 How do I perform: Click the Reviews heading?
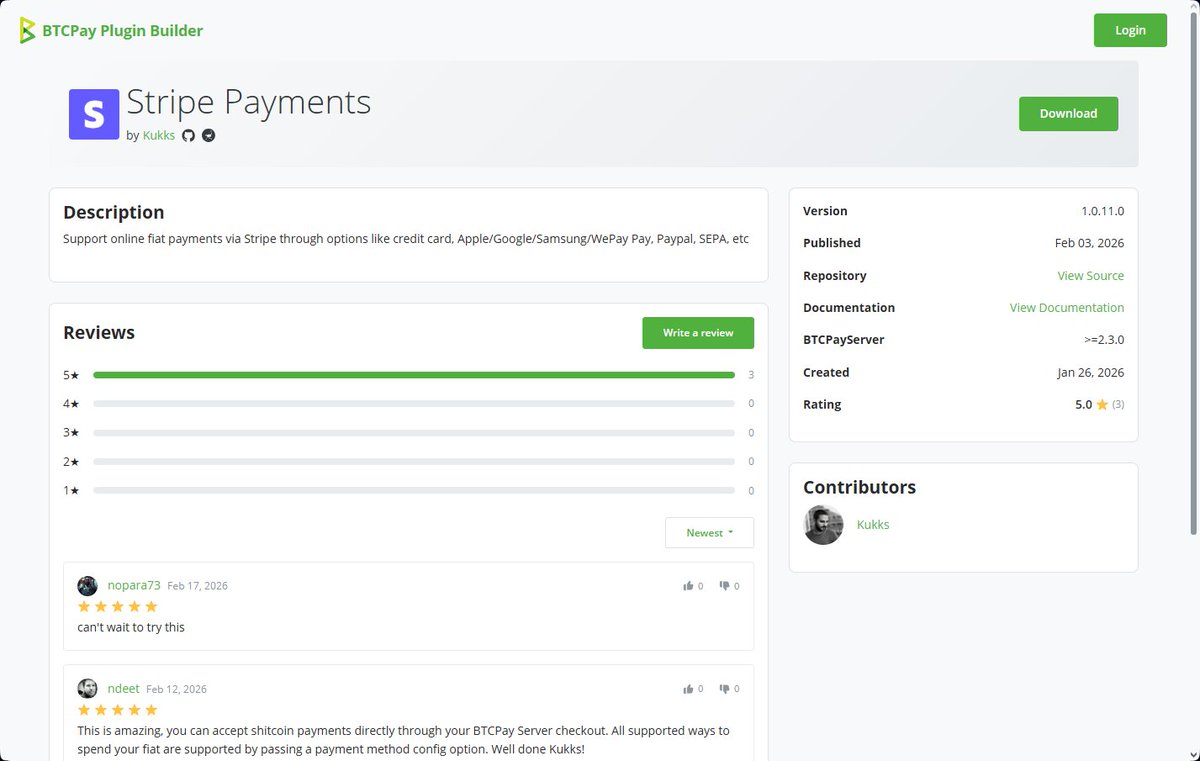click(x=99, y=333)
